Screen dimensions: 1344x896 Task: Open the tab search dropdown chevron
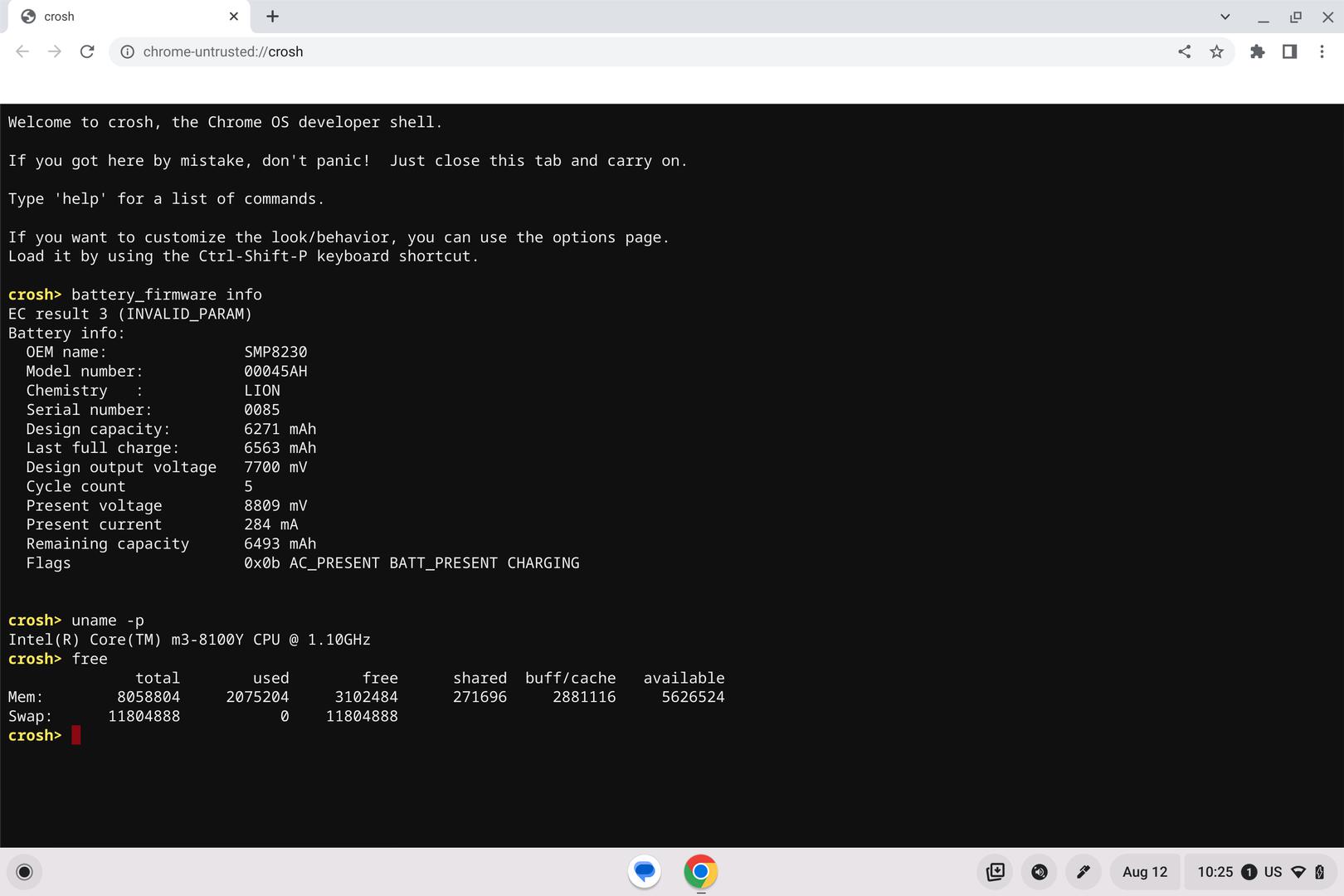[1225, 17]
